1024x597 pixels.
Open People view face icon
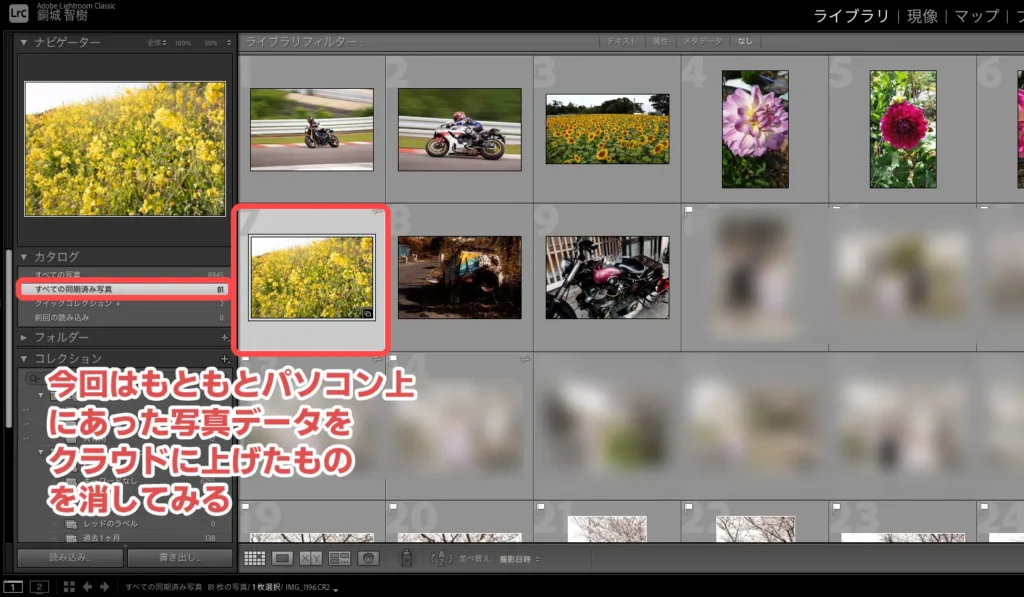[x=368, y=558]
